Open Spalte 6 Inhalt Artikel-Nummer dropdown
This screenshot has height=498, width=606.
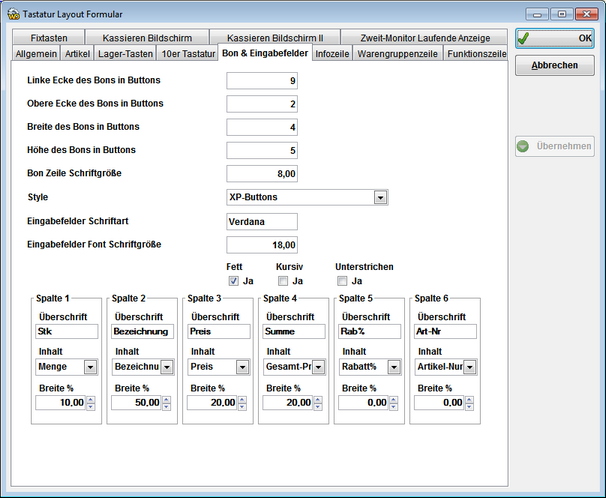[x=470, y=367]
